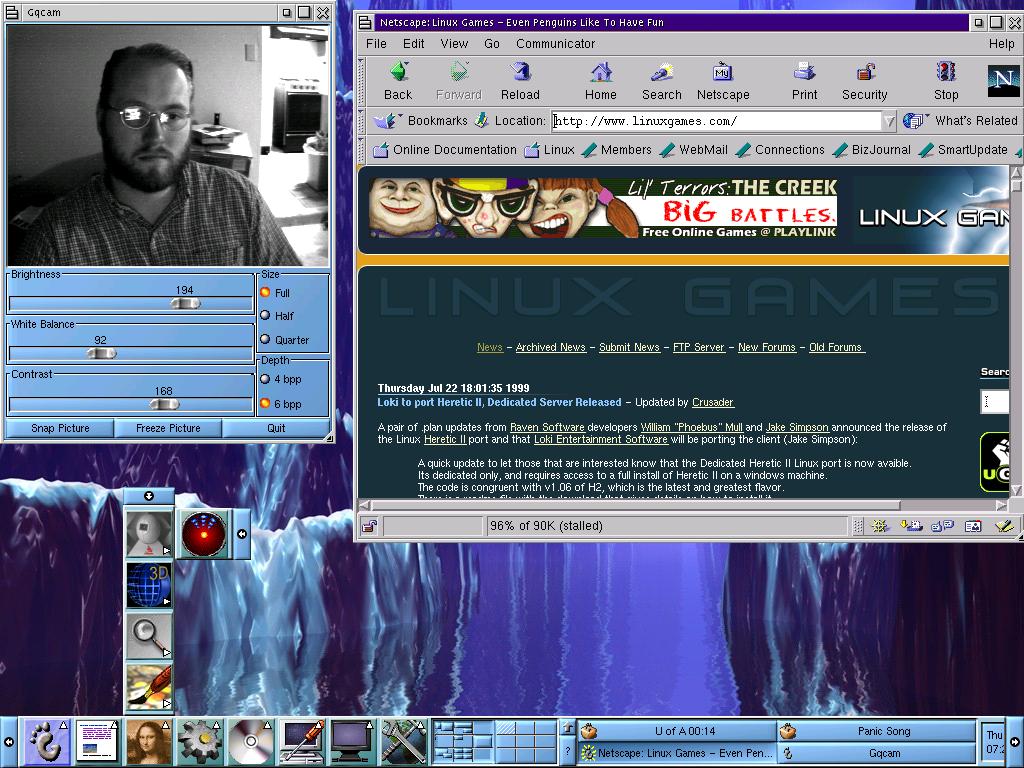Screen dimensions: 1024x768
Task: Click the Location URL input field
Action: (x=716, y=121)
